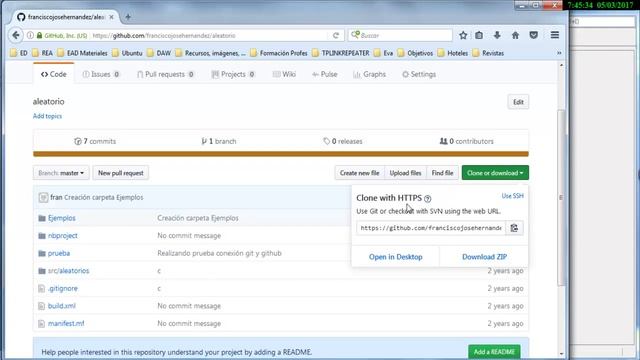Click the Edit description button
Image resolution: width=640 pixels, height=360 pixels.
[x=518, y=102]
